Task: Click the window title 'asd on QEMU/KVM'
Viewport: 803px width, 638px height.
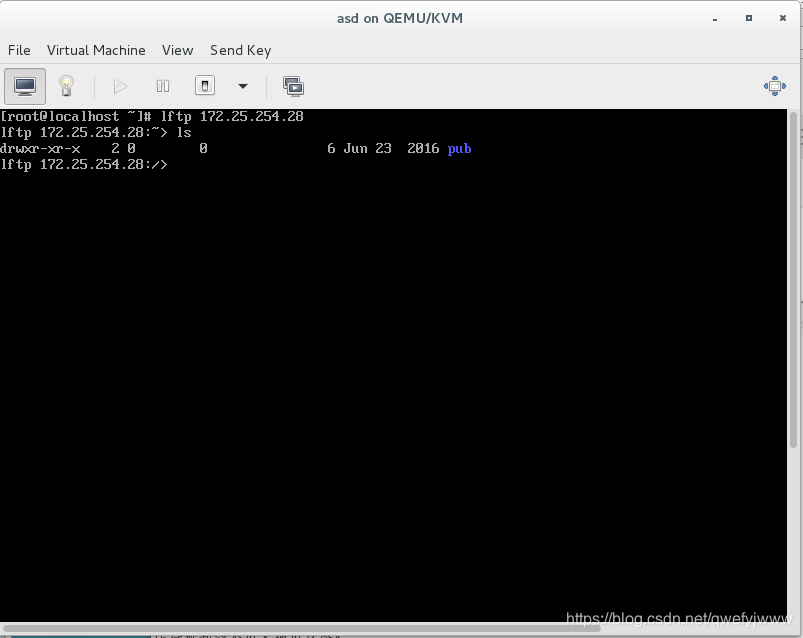Action: 400,18
